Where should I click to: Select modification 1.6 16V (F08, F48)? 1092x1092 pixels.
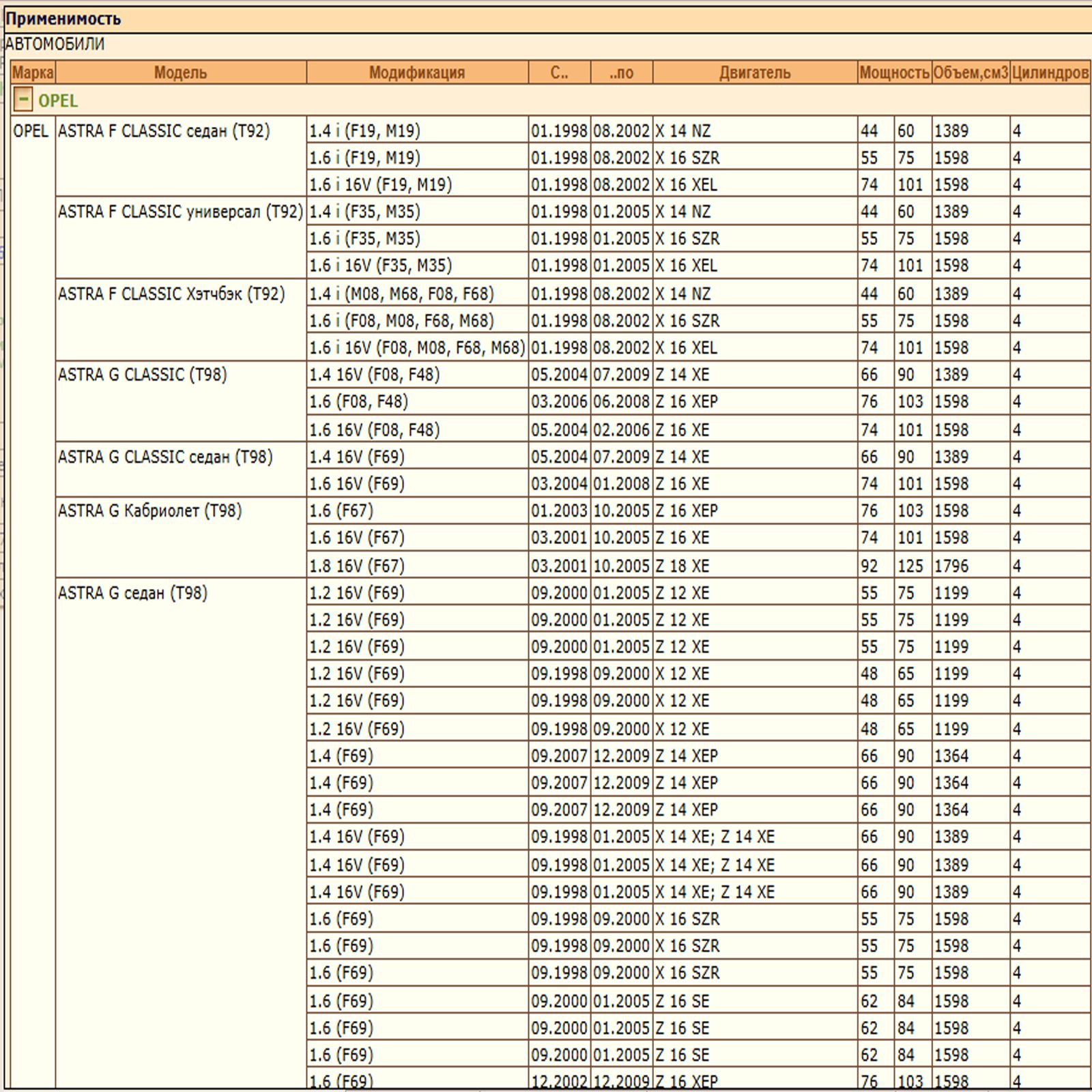[417, 429]
